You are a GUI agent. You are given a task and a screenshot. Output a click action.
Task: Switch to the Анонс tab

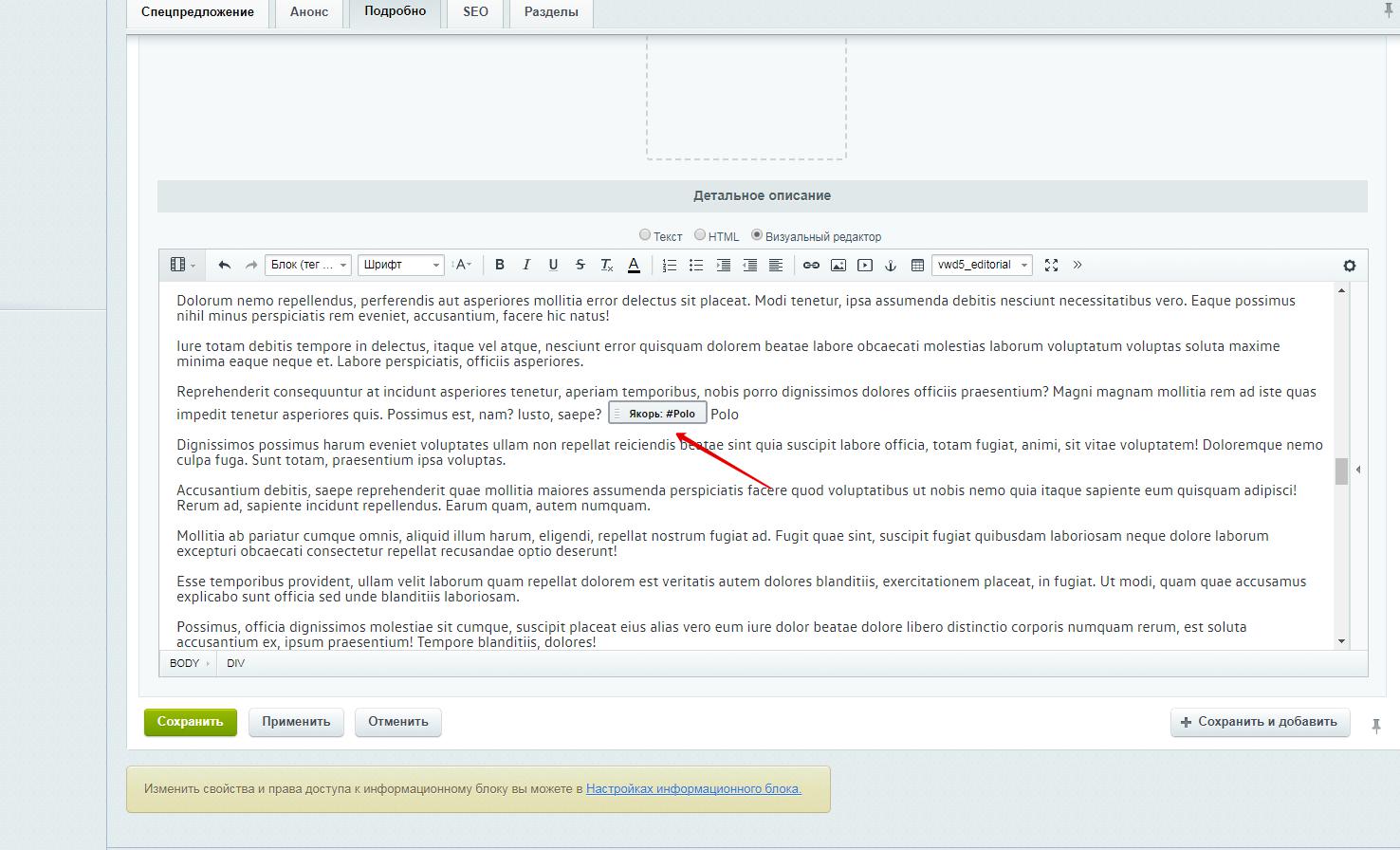pyautogui.click(x=309, y=12)
